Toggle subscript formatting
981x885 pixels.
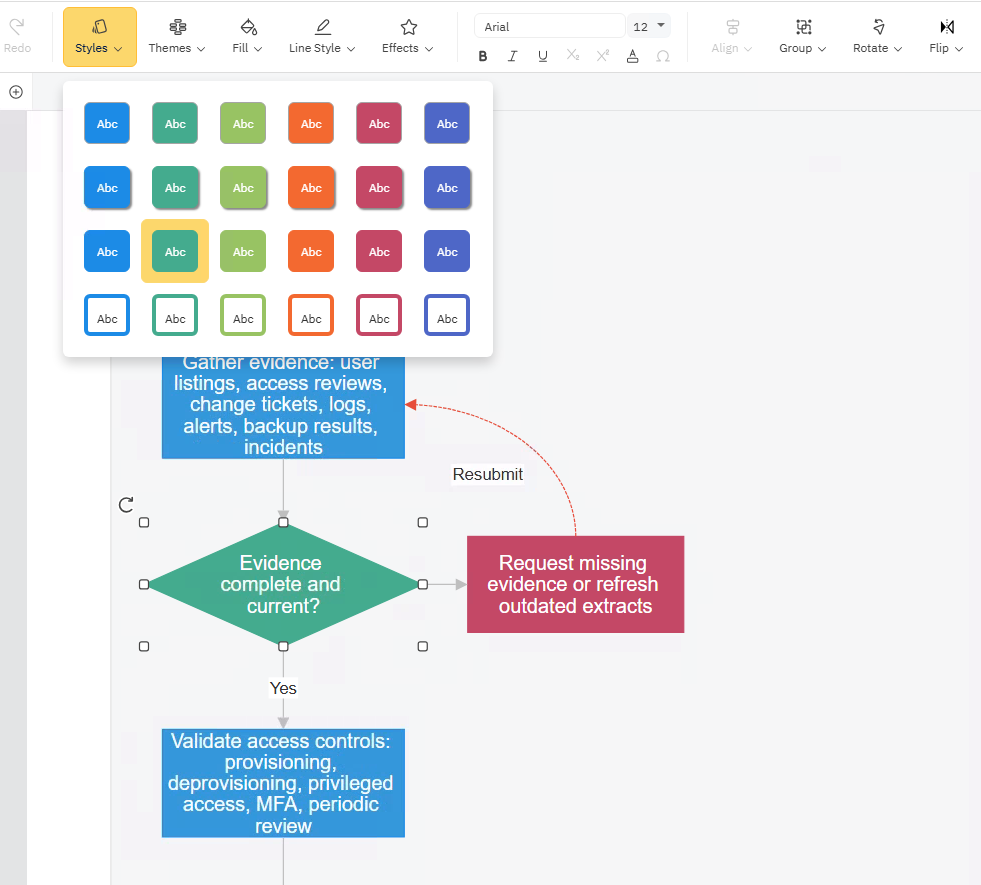click(572, 56)
